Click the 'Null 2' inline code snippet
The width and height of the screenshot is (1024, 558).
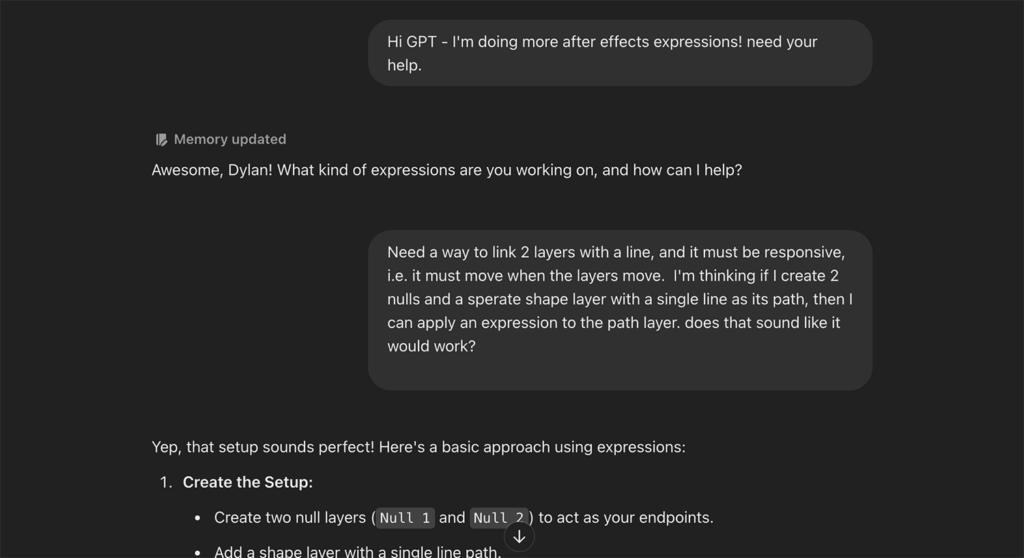click(498, 518)
